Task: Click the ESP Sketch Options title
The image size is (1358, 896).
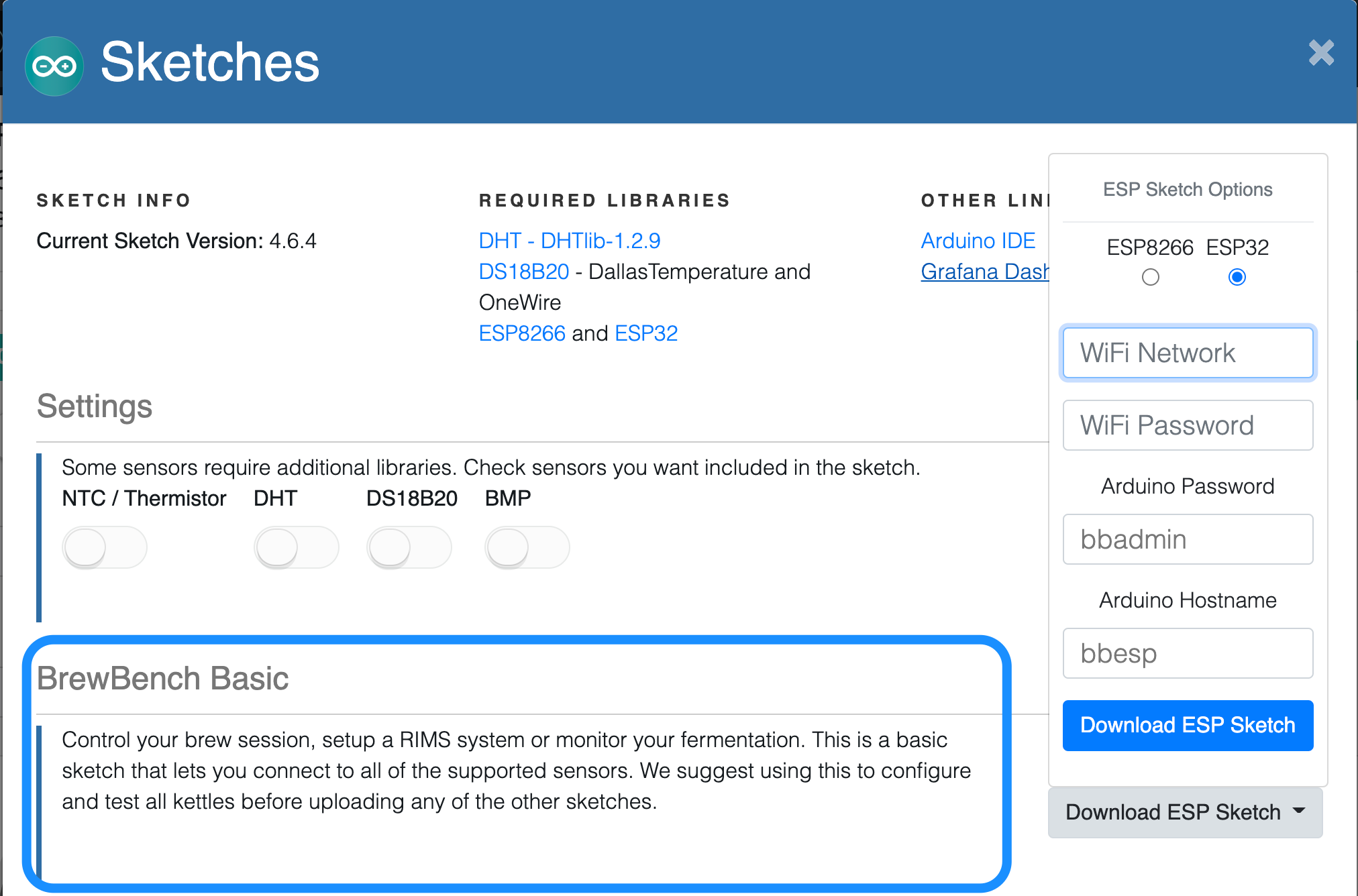Action: [1188, 190]
